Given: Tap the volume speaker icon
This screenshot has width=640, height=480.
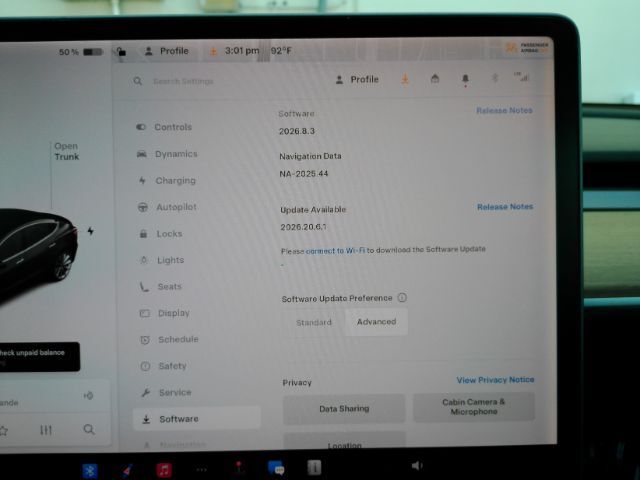Looking at the screenshot, I should 417,465.
